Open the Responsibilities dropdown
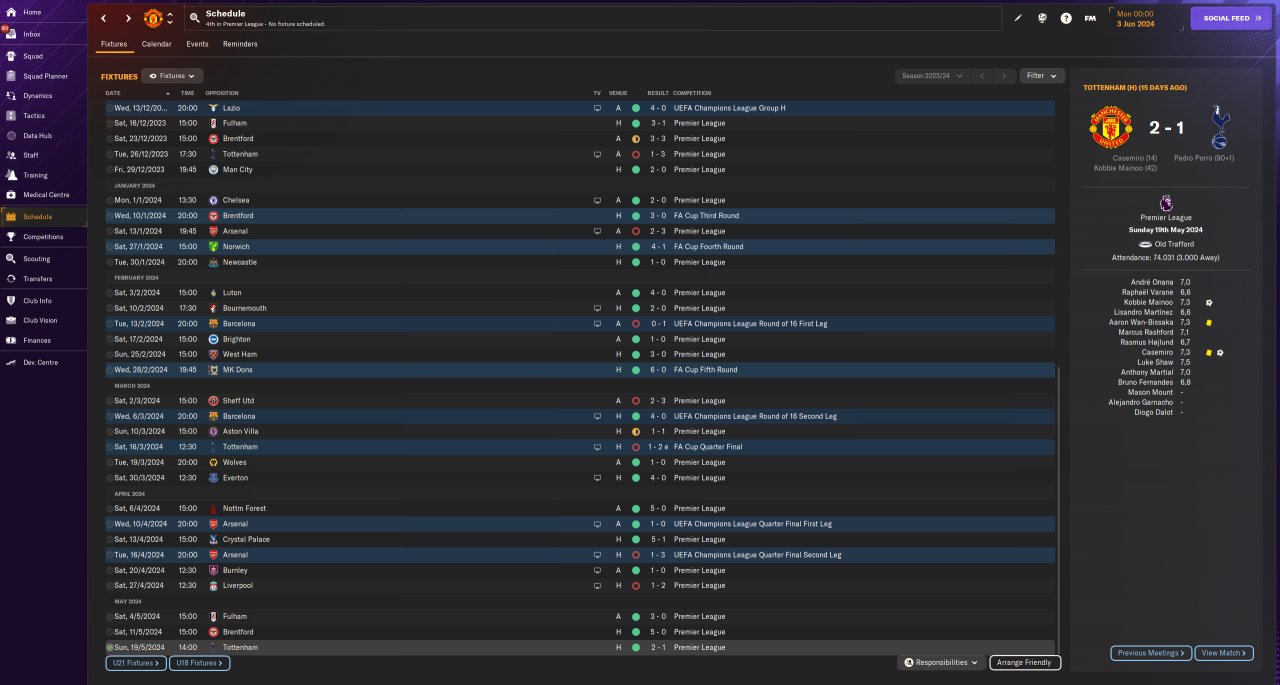Screen dimensions: 1280x685 point(941,662)
